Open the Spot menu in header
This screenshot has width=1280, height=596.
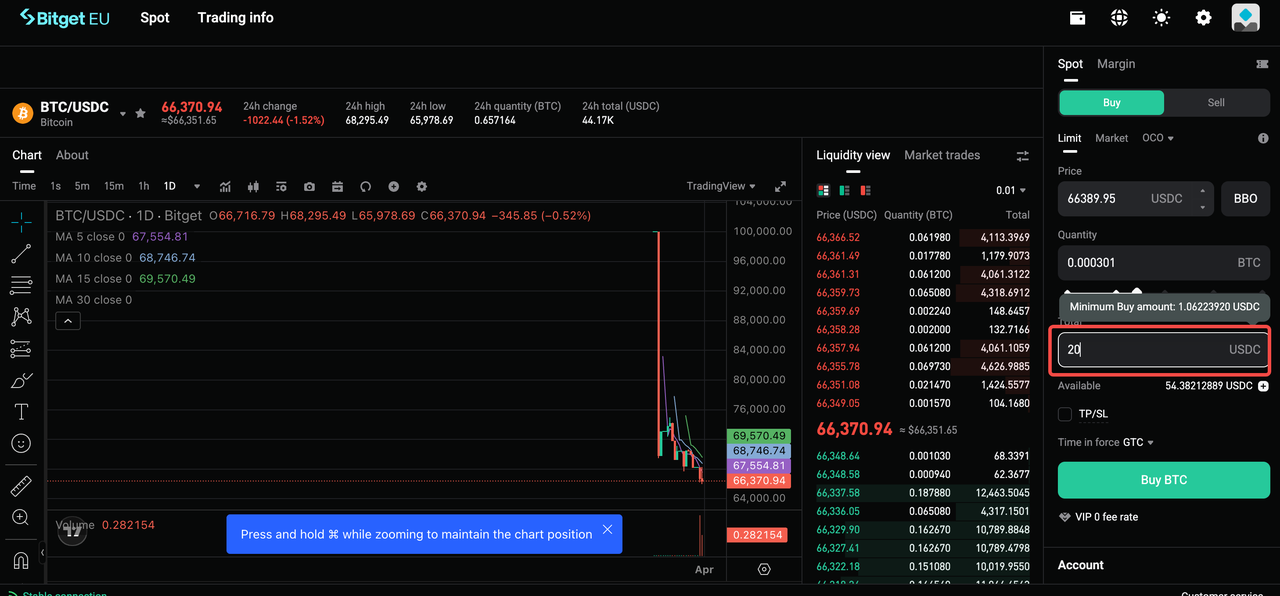[x=155, y=18]
